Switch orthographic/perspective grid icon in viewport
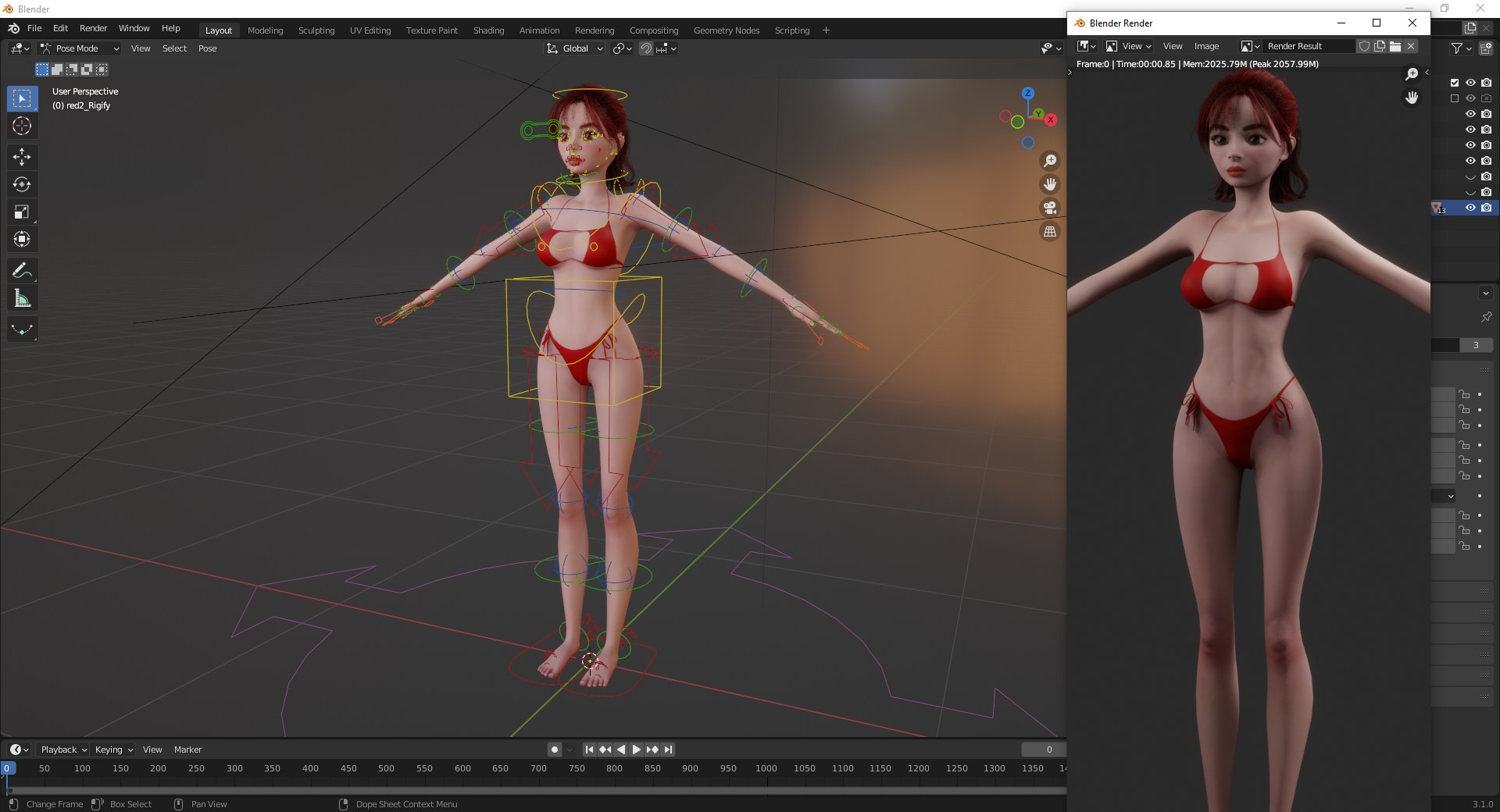The width and height of the screenshot is (1500, 812). 1050,231
